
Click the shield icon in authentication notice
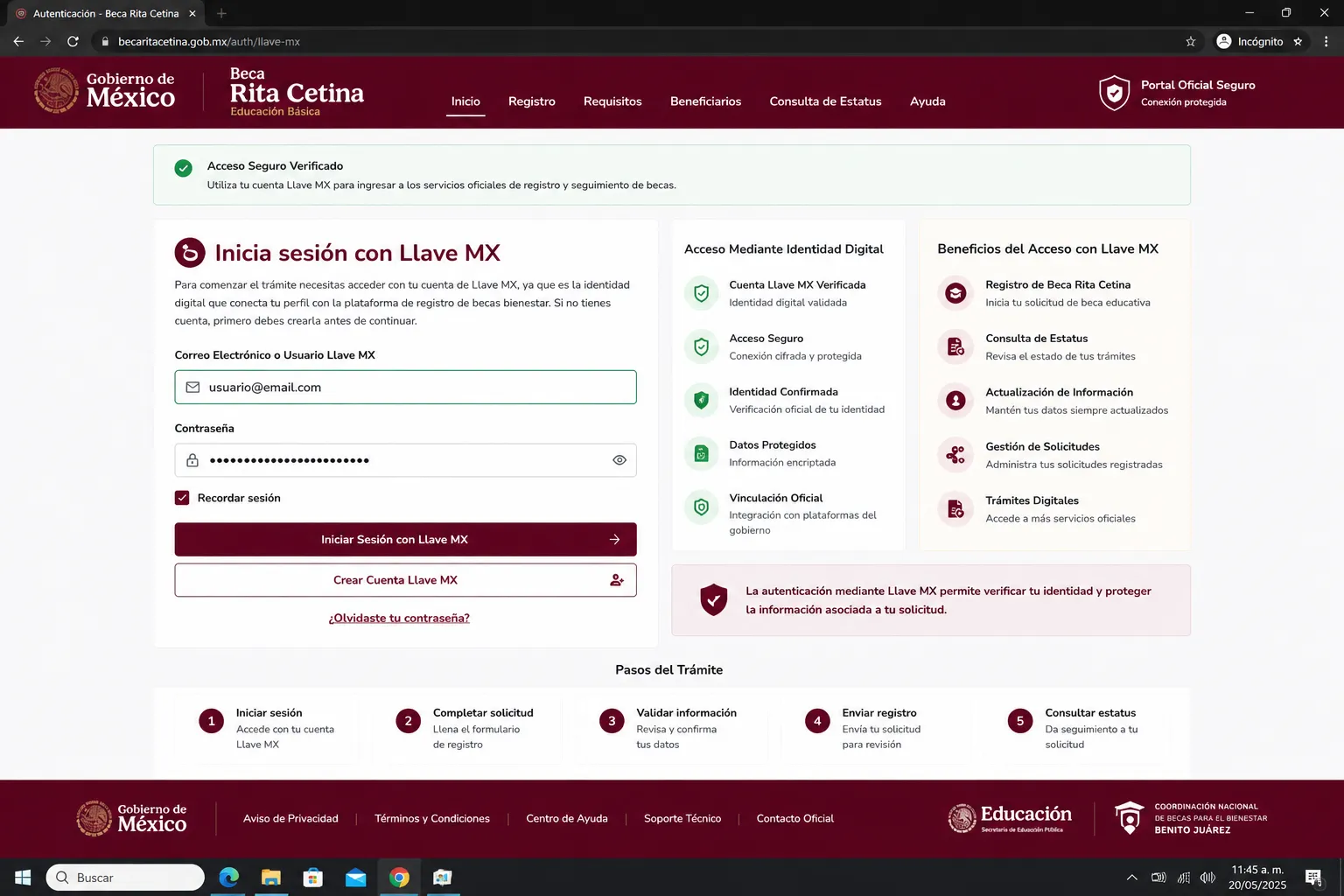(714, 599)
